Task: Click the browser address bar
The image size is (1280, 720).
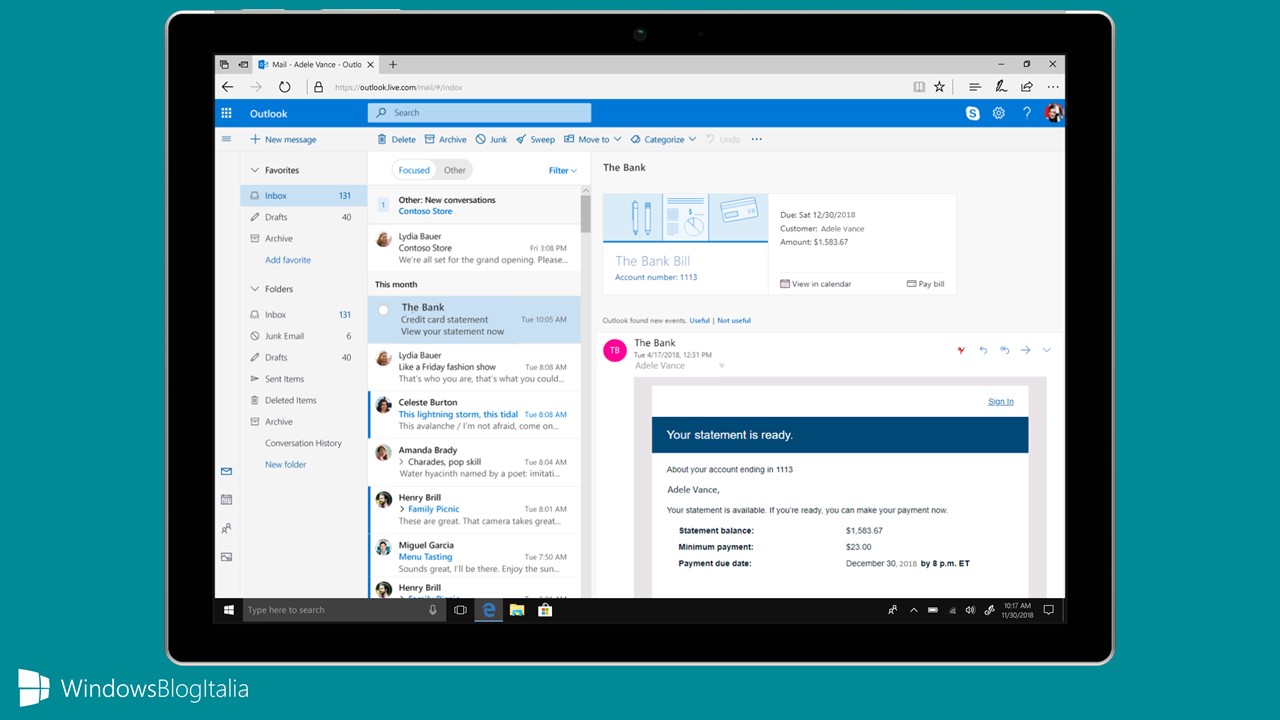Action: point(608,87)
